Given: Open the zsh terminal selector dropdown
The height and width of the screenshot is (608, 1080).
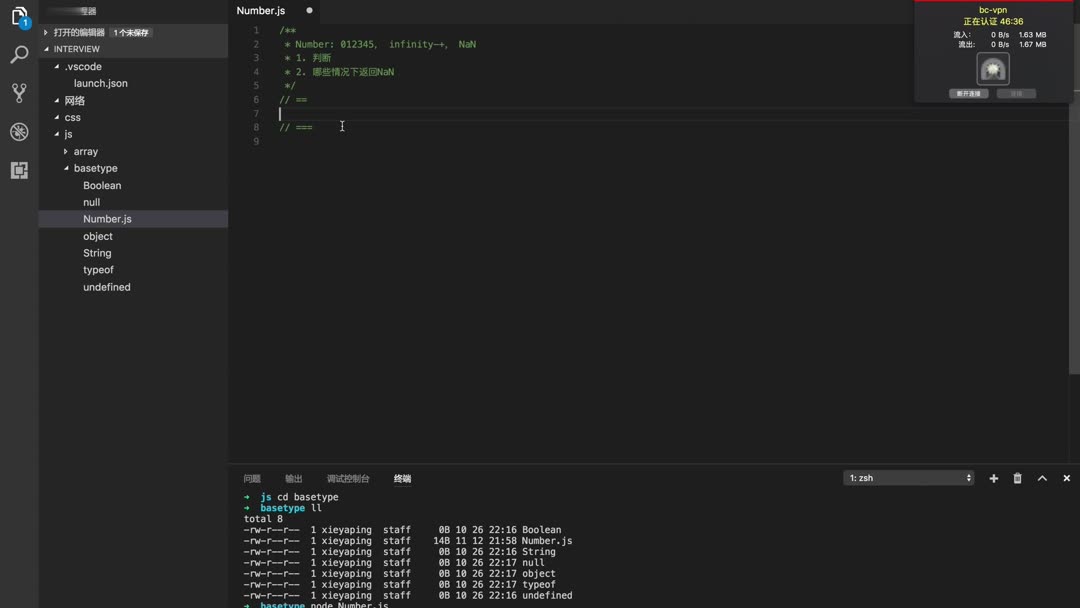Looking at the screenshot, I should click(908, 478).
